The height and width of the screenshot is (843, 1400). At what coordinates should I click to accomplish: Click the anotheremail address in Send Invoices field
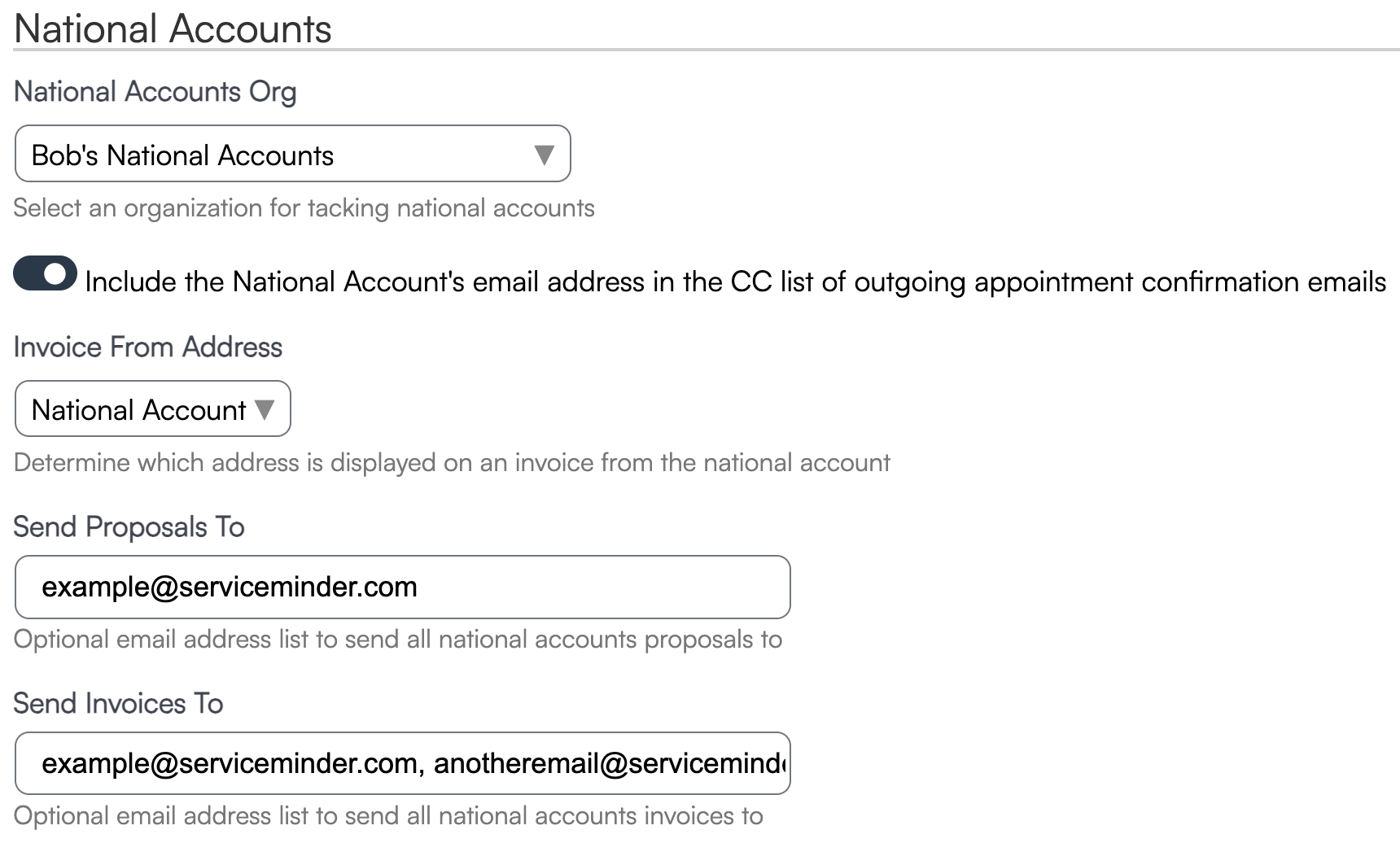click(609, 763)
